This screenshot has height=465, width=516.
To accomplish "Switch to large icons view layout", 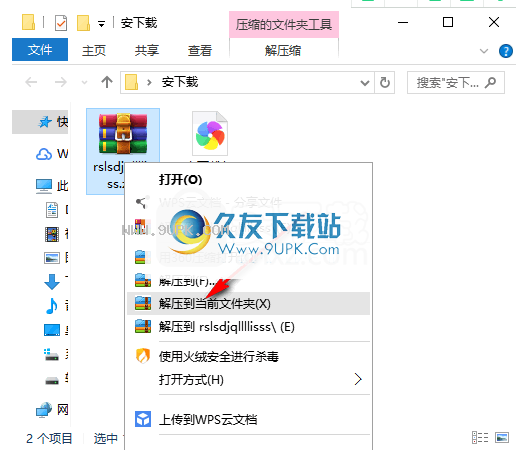I will click(x=502, y=437).
